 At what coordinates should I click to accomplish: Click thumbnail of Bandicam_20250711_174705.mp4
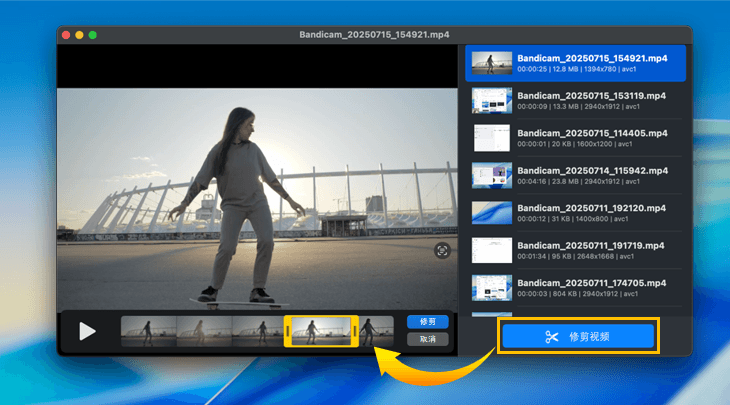[492, 288]
